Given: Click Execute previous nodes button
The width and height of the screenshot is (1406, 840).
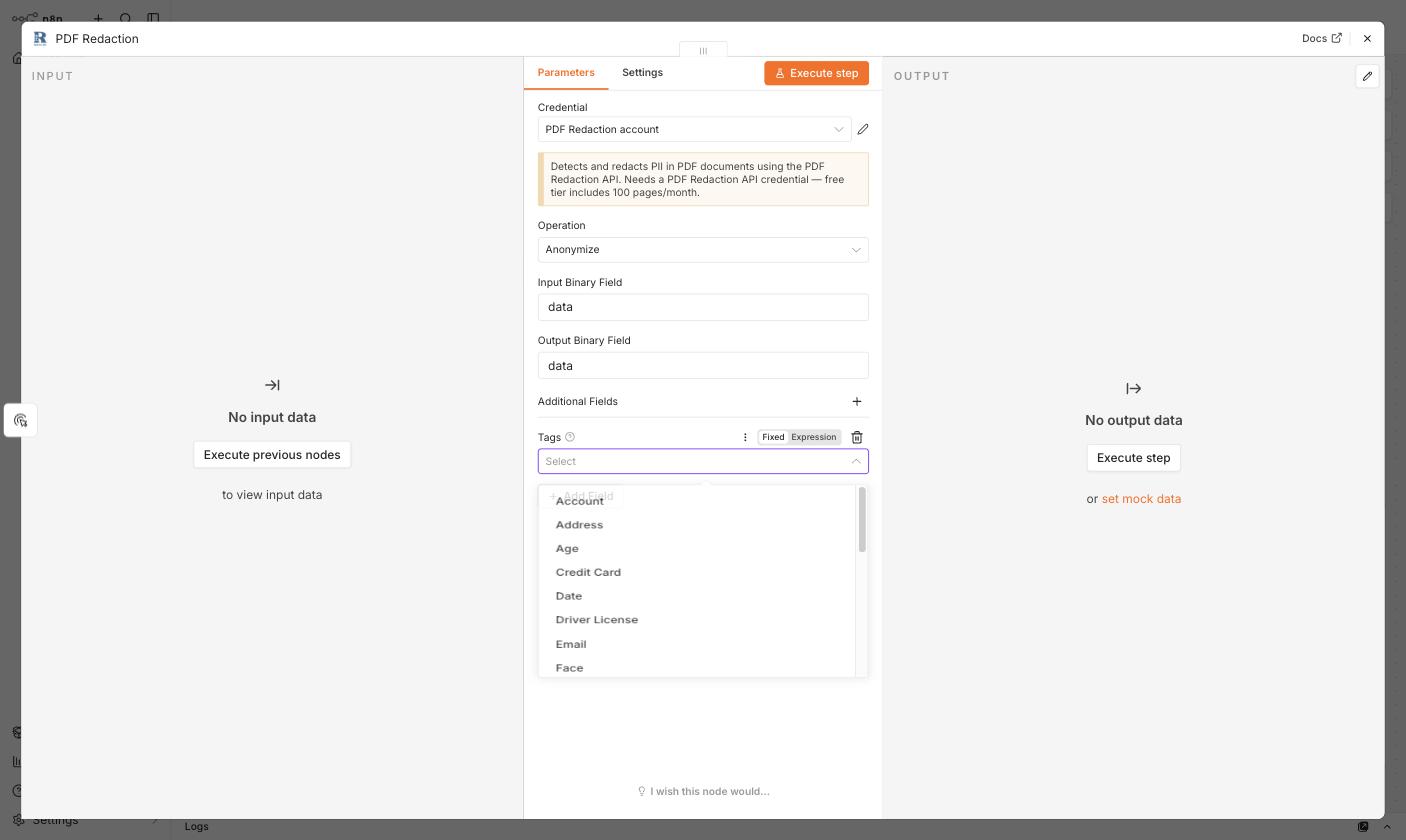Looking at the screenshot, I should (x=272, y=455).
